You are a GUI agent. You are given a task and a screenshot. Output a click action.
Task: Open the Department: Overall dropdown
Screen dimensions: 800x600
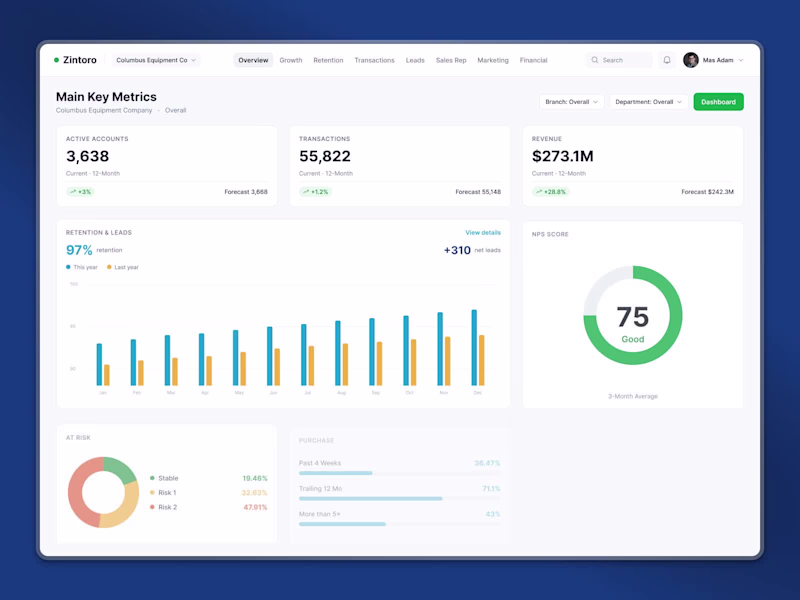click(x=648, y=102)
